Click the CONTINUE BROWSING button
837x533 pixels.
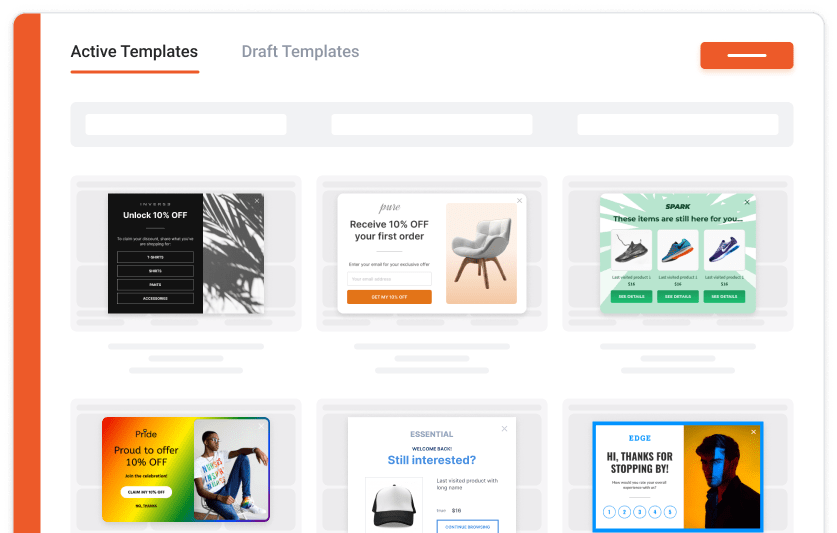[x=468, y=527]
